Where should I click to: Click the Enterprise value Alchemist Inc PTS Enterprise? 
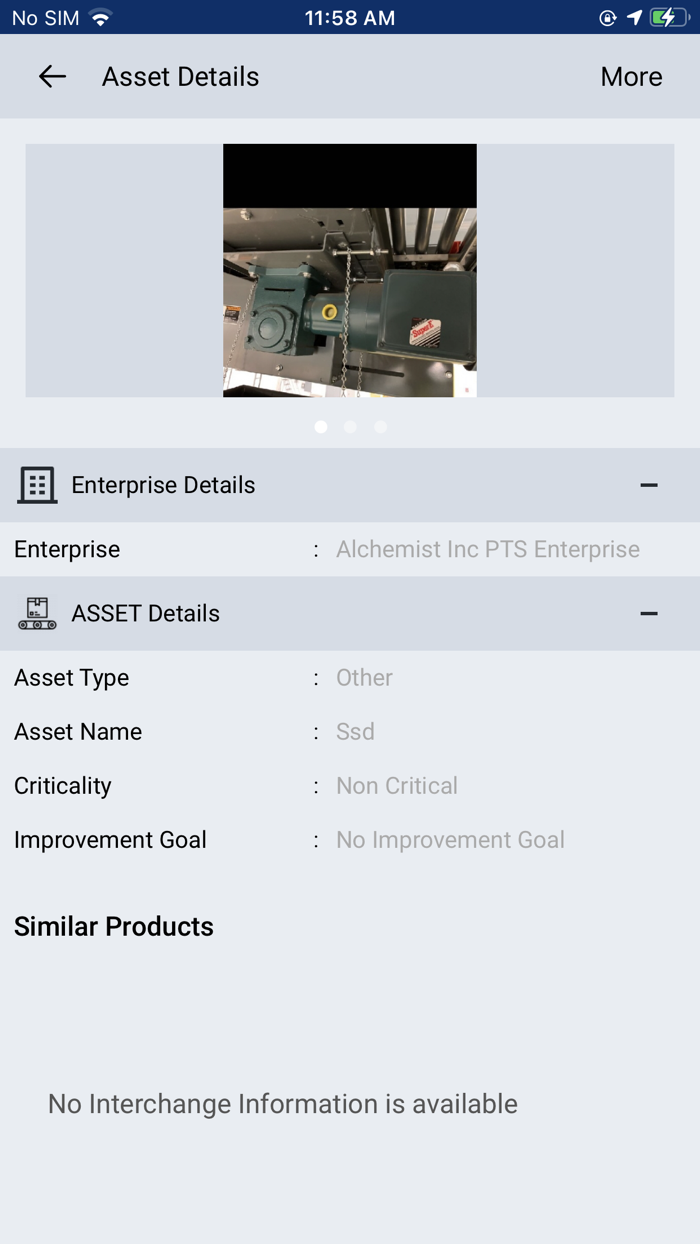click(x=488, y=549)
